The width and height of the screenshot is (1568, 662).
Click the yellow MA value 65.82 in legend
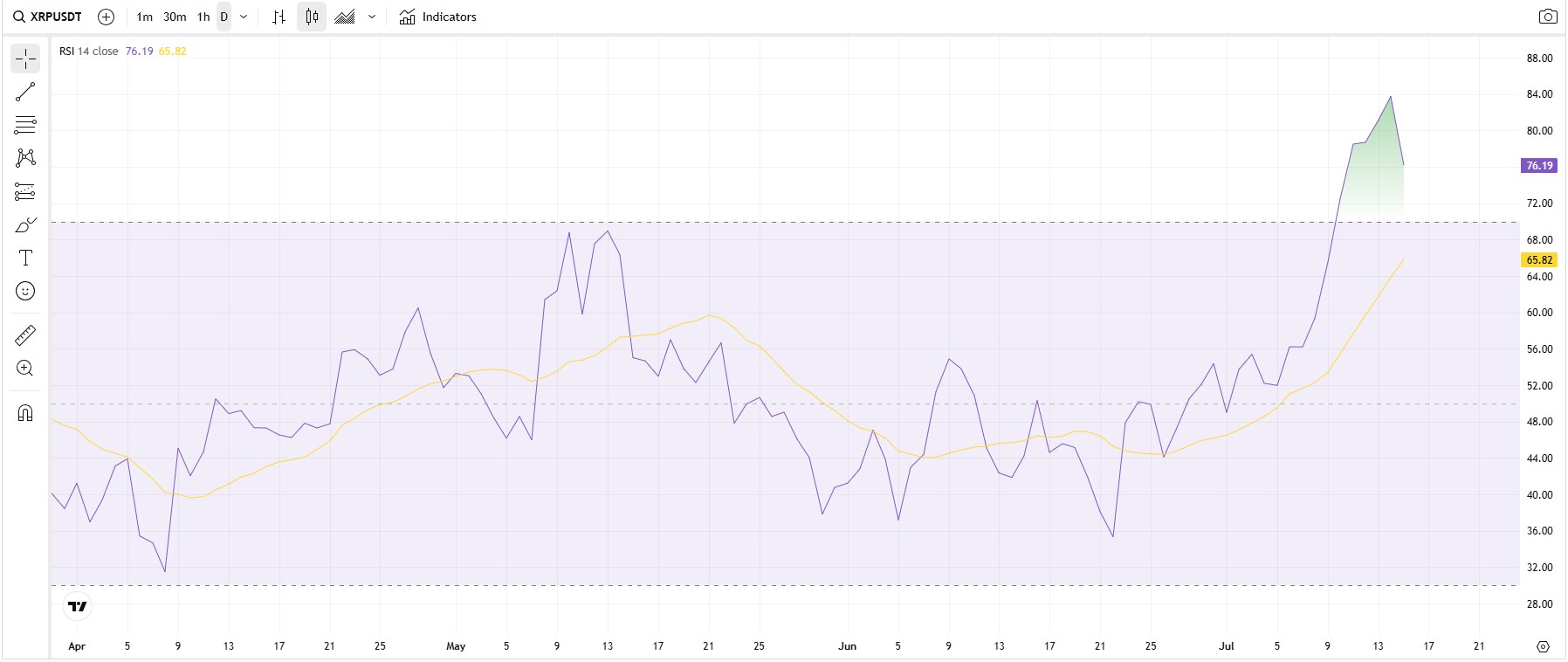(x=172, y=52)
